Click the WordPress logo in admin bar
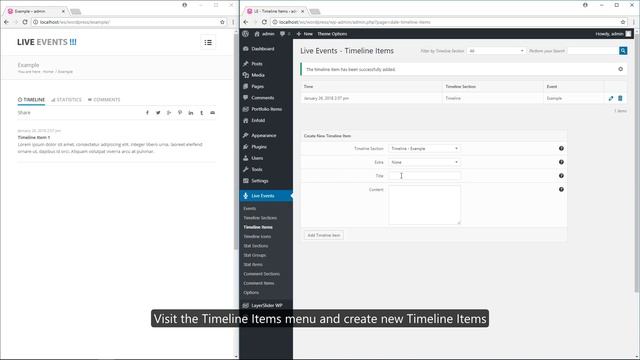 [245, 34]
